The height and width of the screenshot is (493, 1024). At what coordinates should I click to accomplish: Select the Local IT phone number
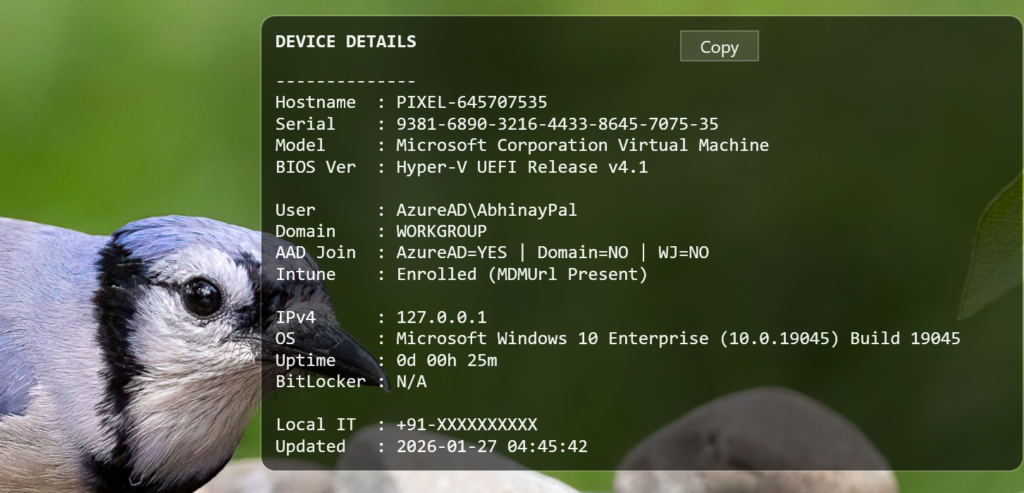click(466, 424)
